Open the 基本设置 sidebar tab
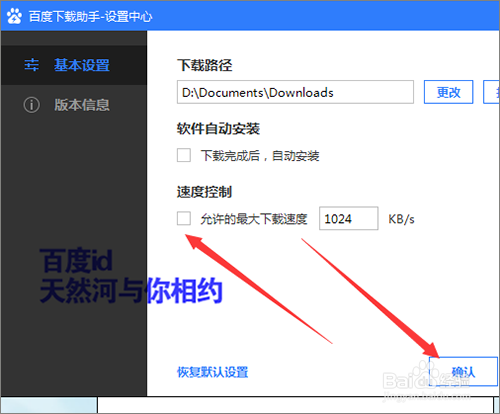The width and height of the screenshot is (500, 414). (x=74, y=65)
